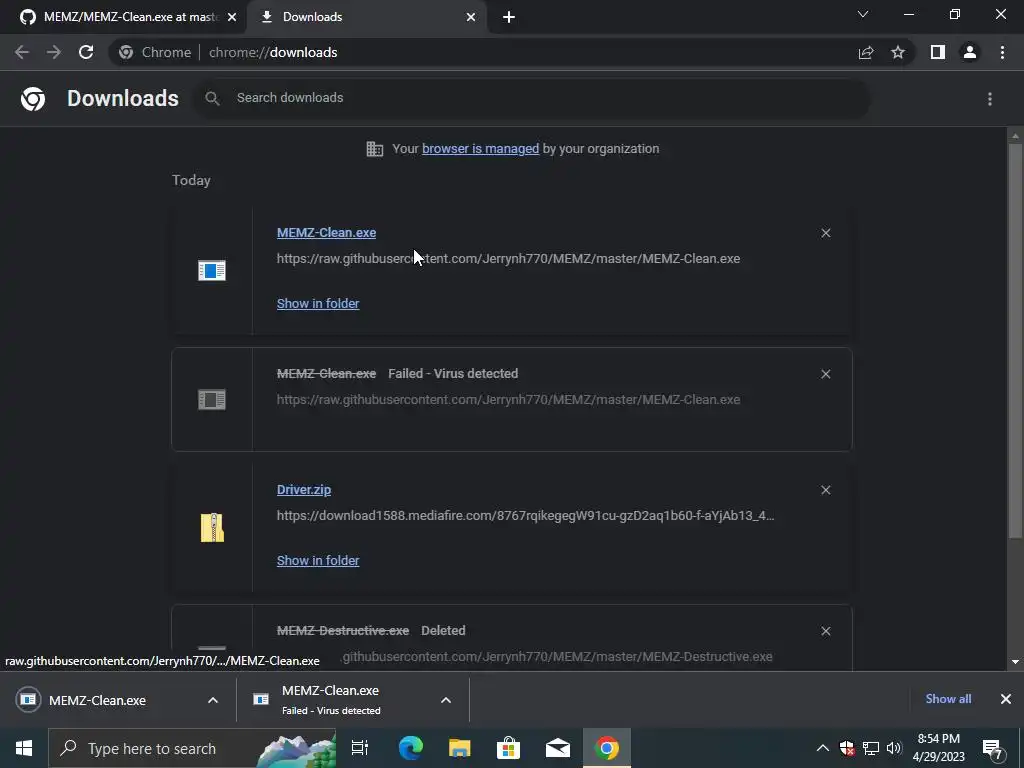This screenshot has width=1024, height=768.
Task: Click the Driver.zip archive file icon
Action: (212, 528)
